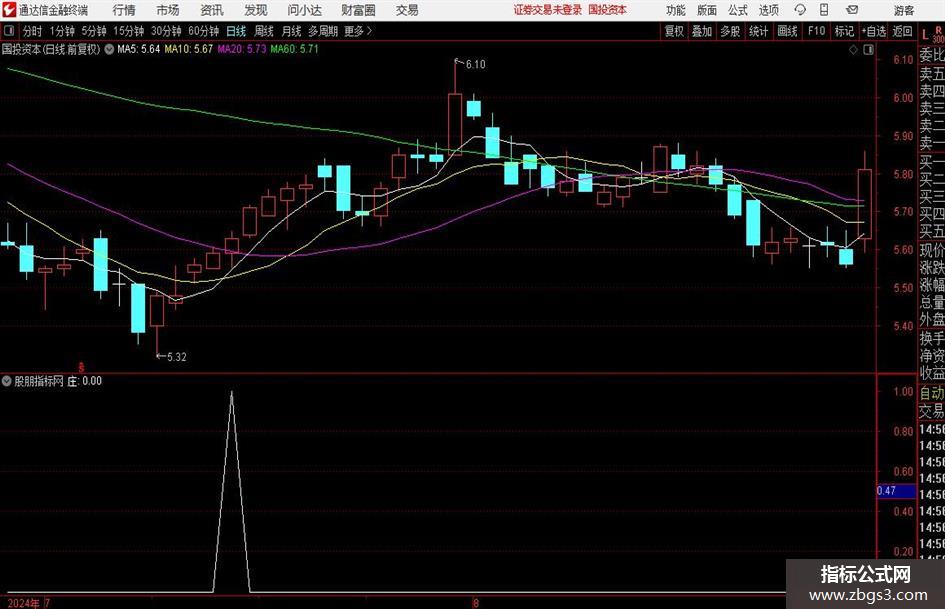Click 证券交易未登录 login link
The image size is (945, 609).
pyautogui.click(x=548, y=10)
